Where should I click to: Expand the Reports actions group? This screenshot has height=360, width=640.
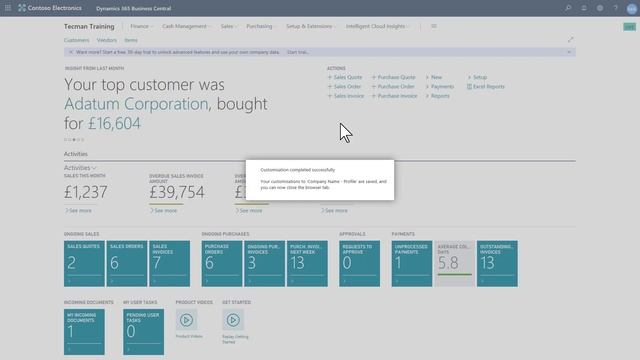point(437,96)
